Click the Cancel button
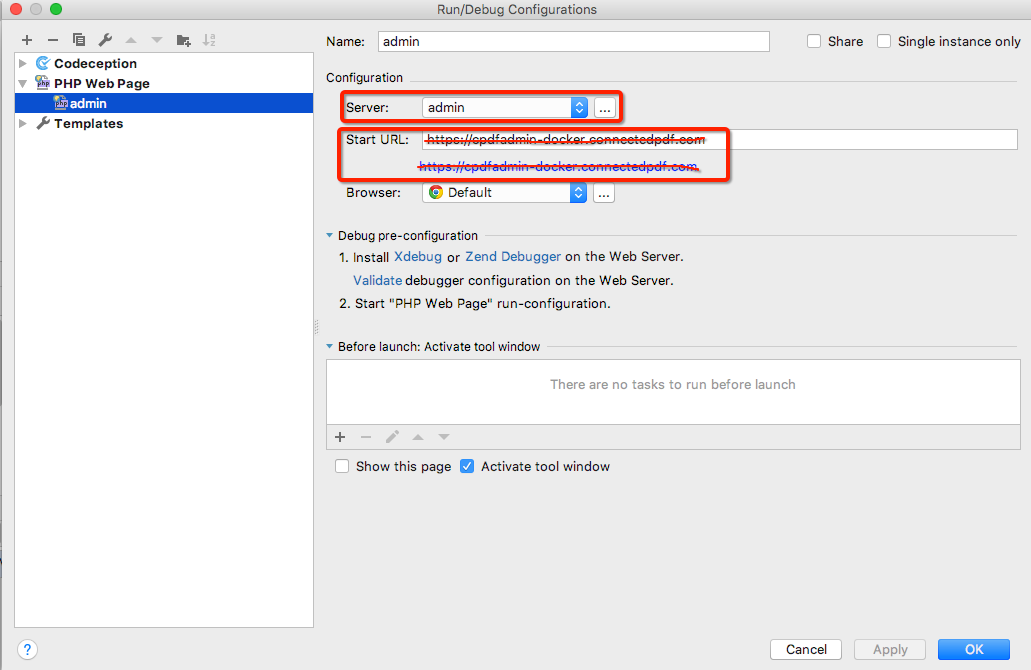 806,650
